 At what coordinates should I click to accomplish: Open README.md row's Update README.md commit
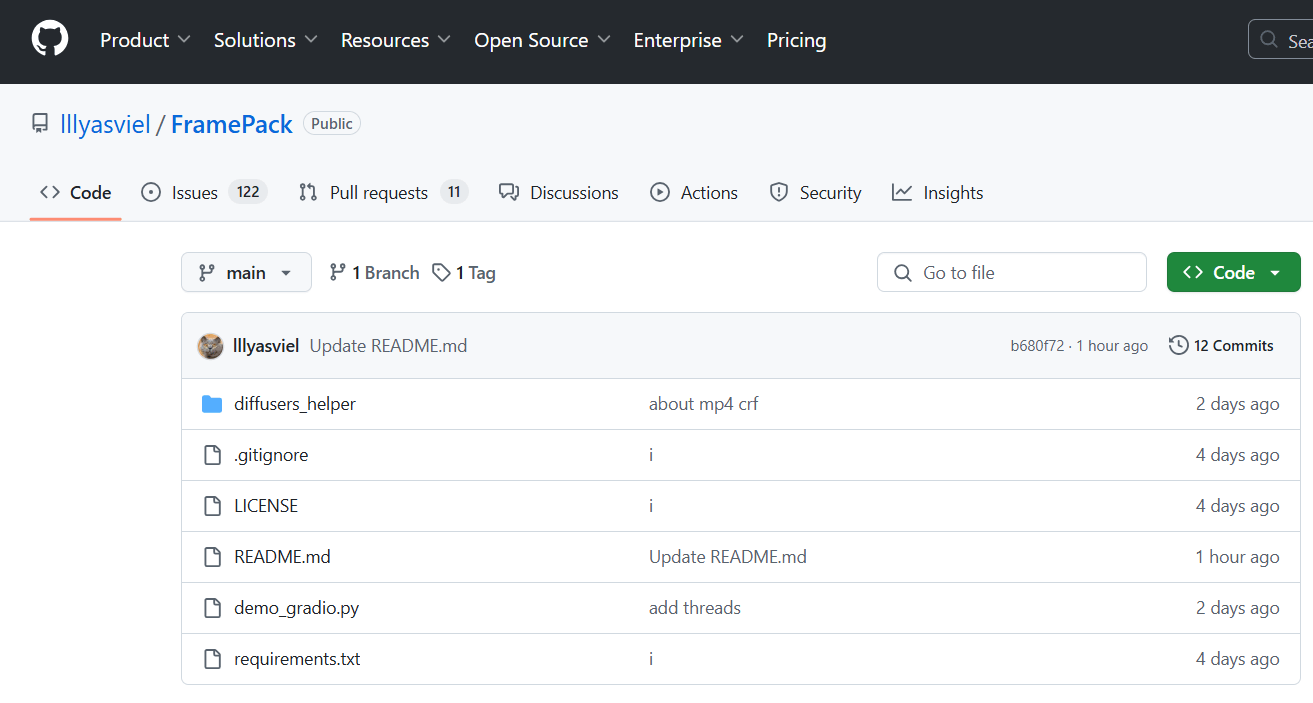click(x=728, y=557)
